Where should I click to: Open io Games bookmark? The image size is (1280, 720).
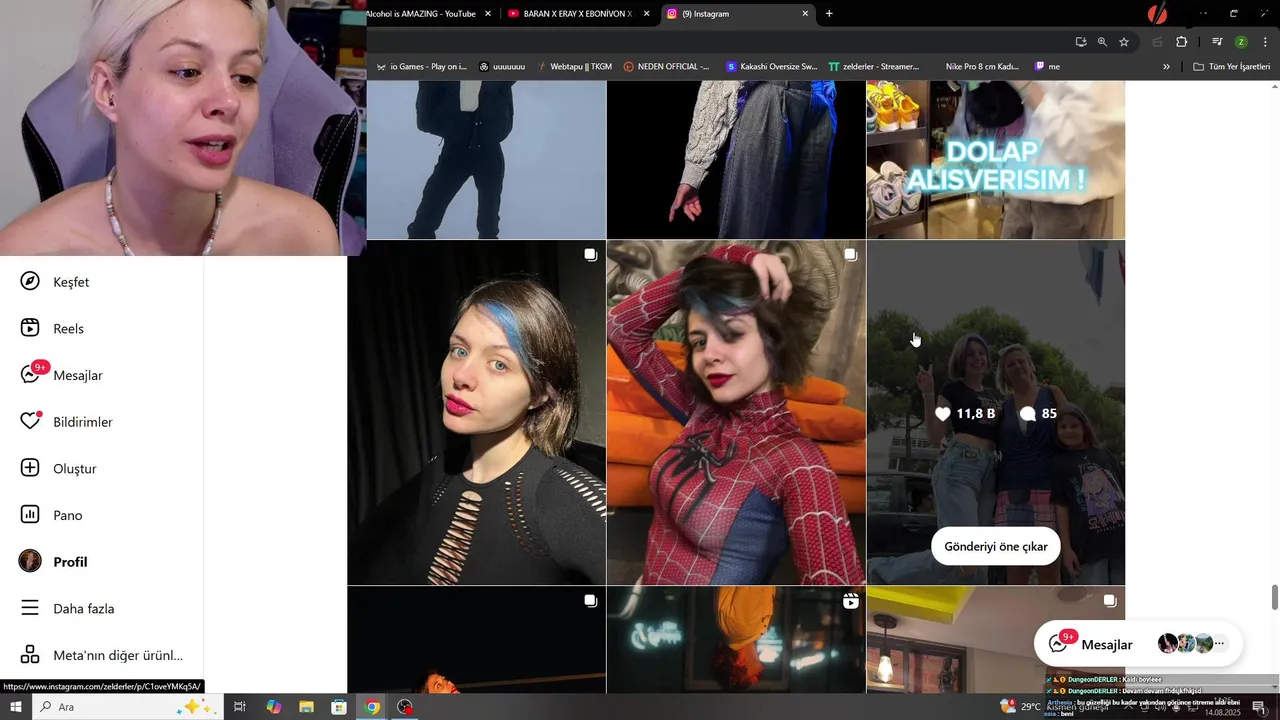tap(422, 67)
